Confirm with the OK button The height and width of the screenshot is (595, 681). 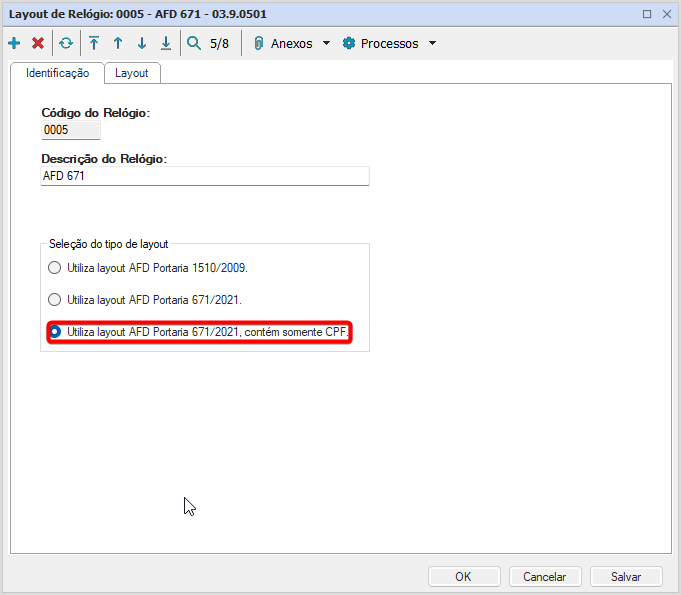(x=464, y=577)
